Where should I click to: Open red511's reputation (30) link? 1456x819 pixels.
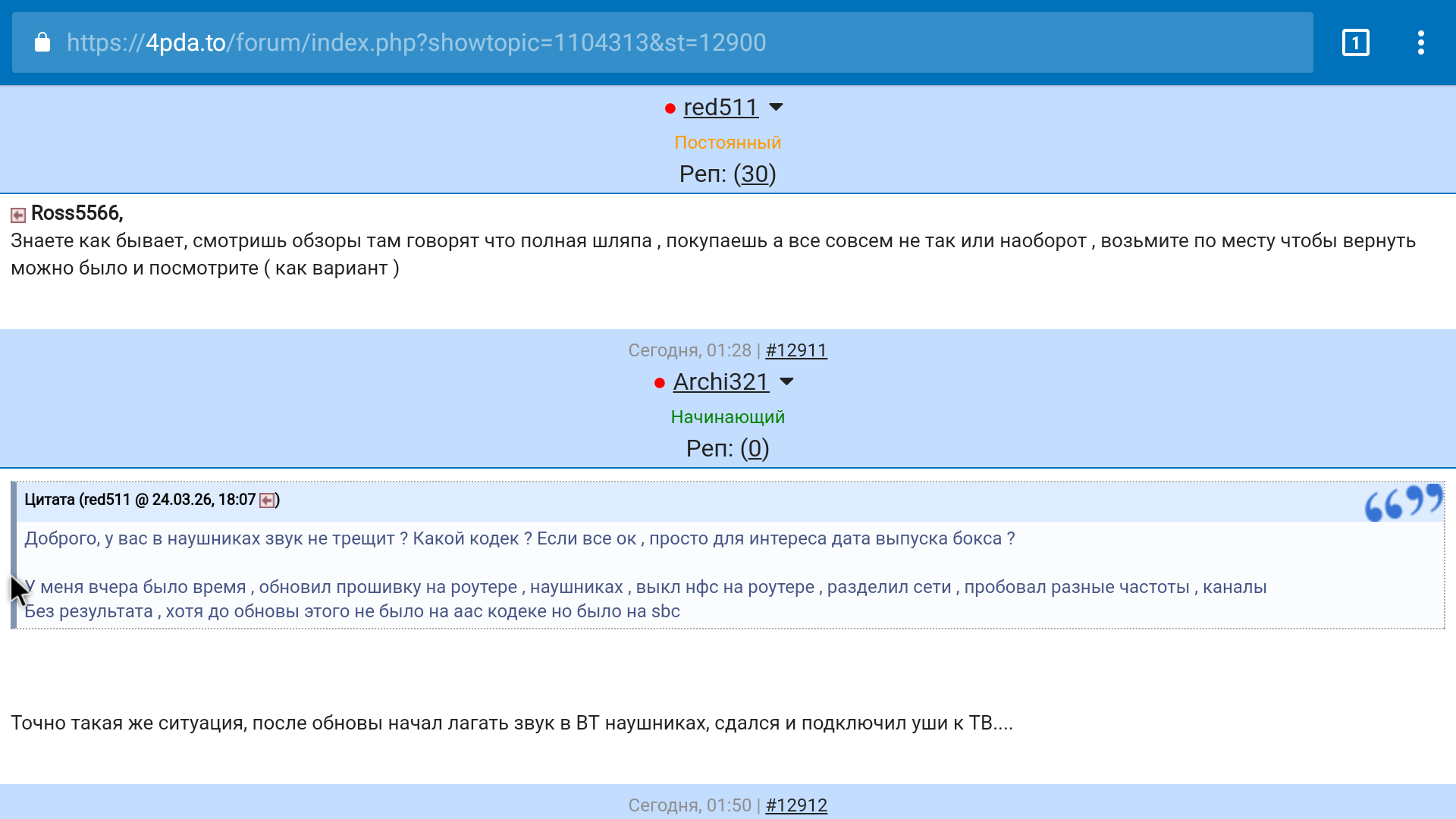[755, 174]
